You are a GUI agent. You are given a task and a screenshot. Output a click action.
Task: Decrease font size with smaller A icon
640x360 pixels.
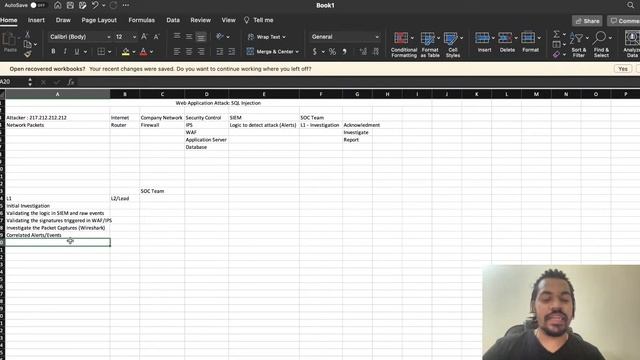[156, 37]
